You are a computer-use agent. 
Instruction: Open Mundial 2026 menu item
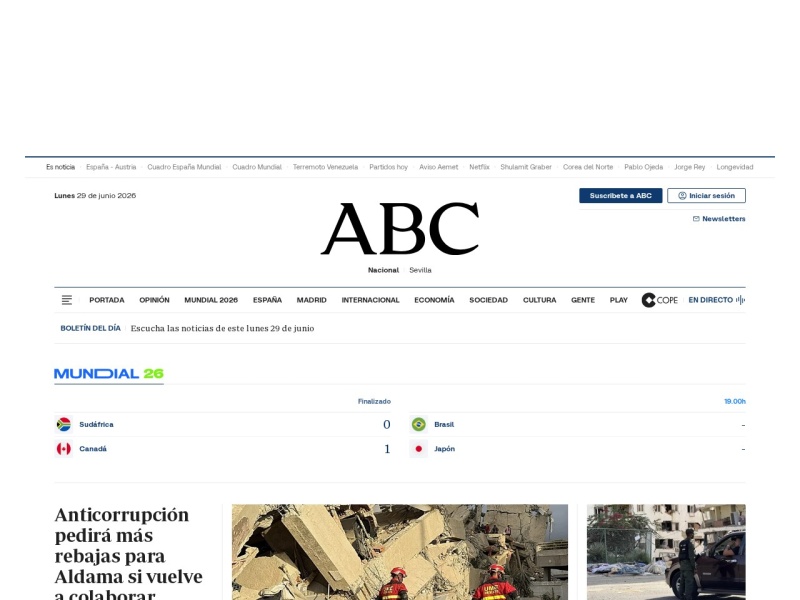[211, 300]
